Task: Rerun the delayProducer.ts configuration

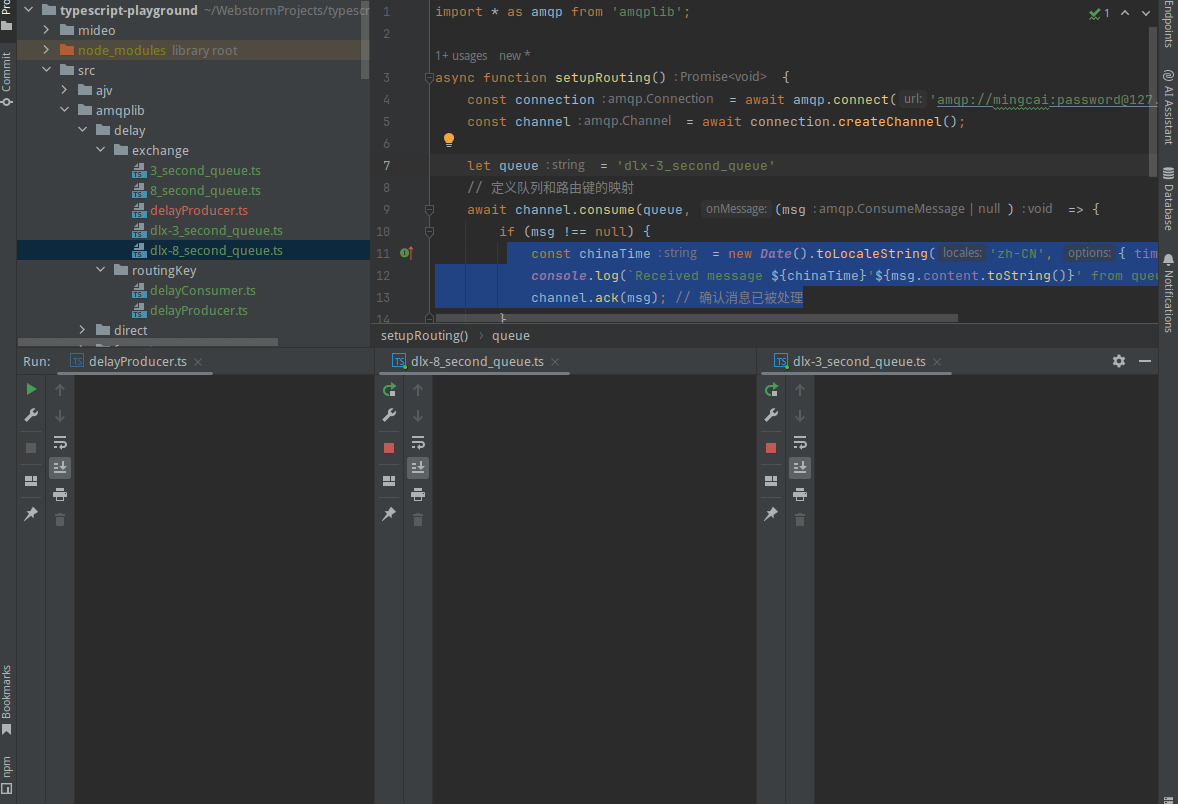Action: 31,389
